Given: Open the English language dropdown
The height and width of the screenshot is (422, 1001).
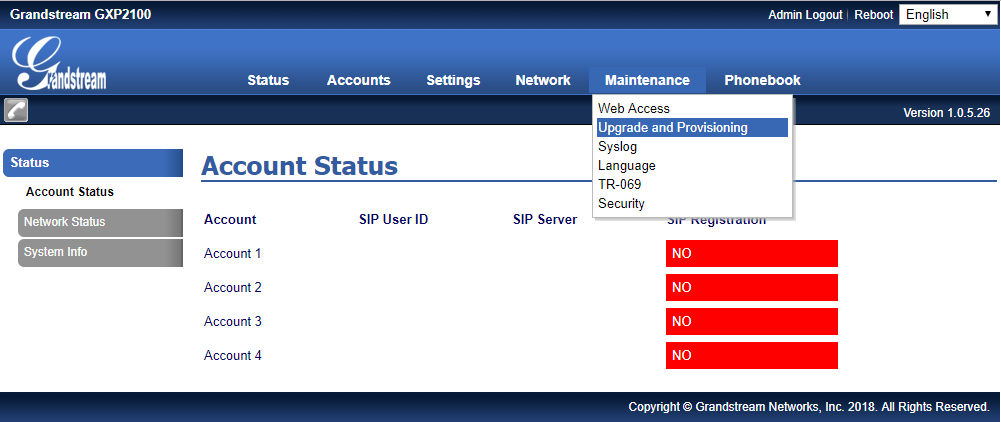Looking at the screenshot, I should point(947,15).
